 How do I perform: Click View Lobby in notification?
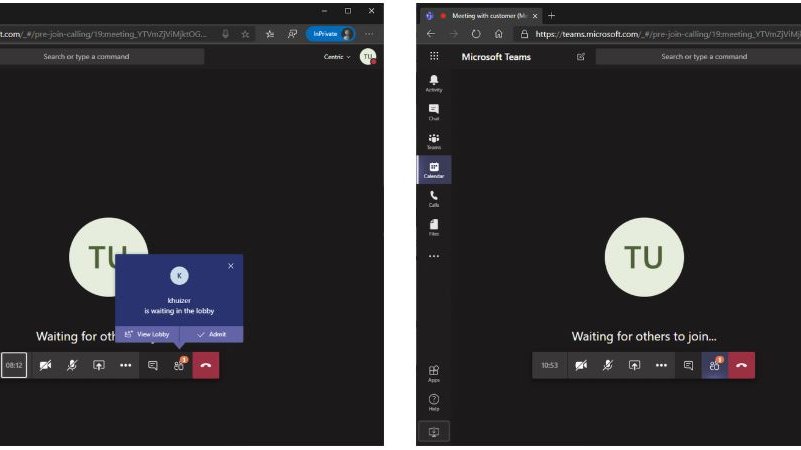pyautogui.click(x=147, y=334)
